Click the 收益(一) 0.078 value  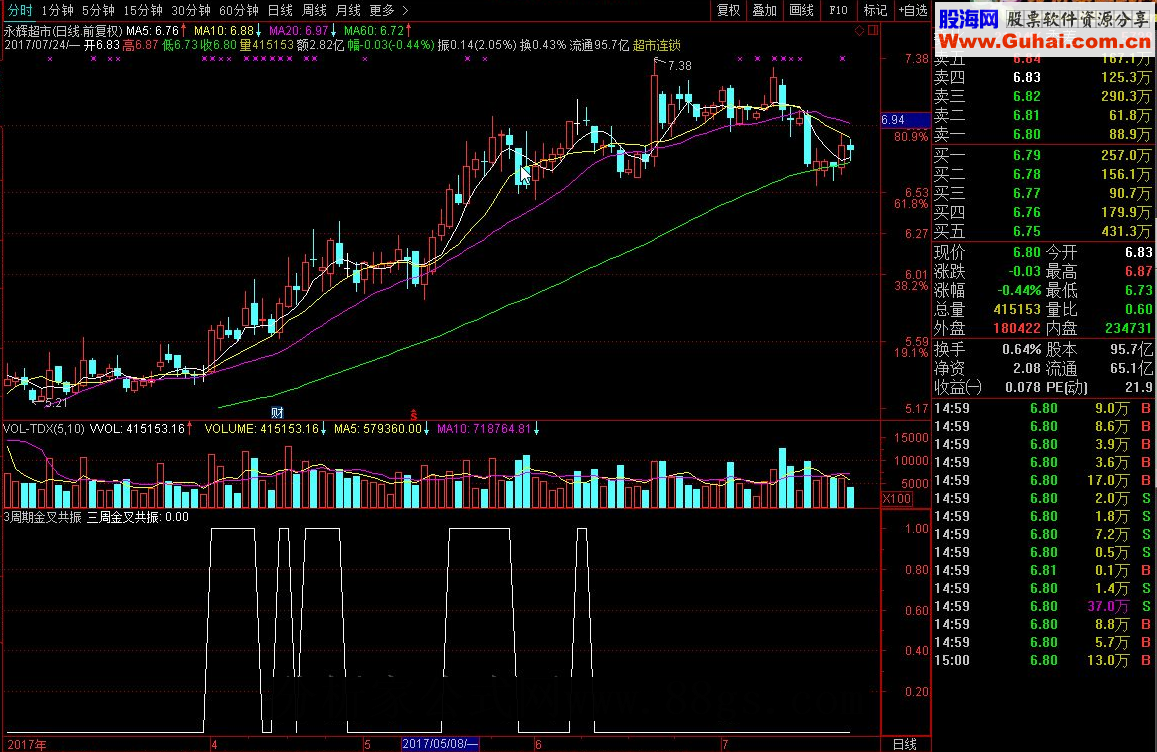coord(1023,387)
